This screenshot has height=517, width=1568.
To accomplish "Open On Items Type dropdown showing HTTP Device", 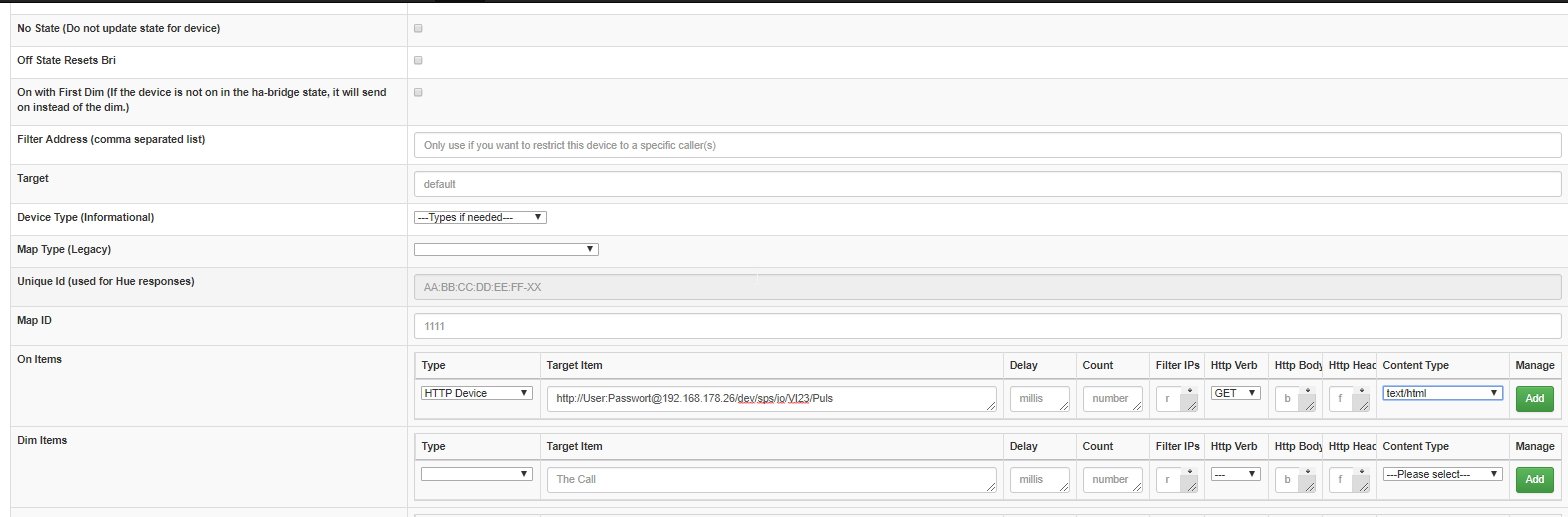I will click(477, 393).
